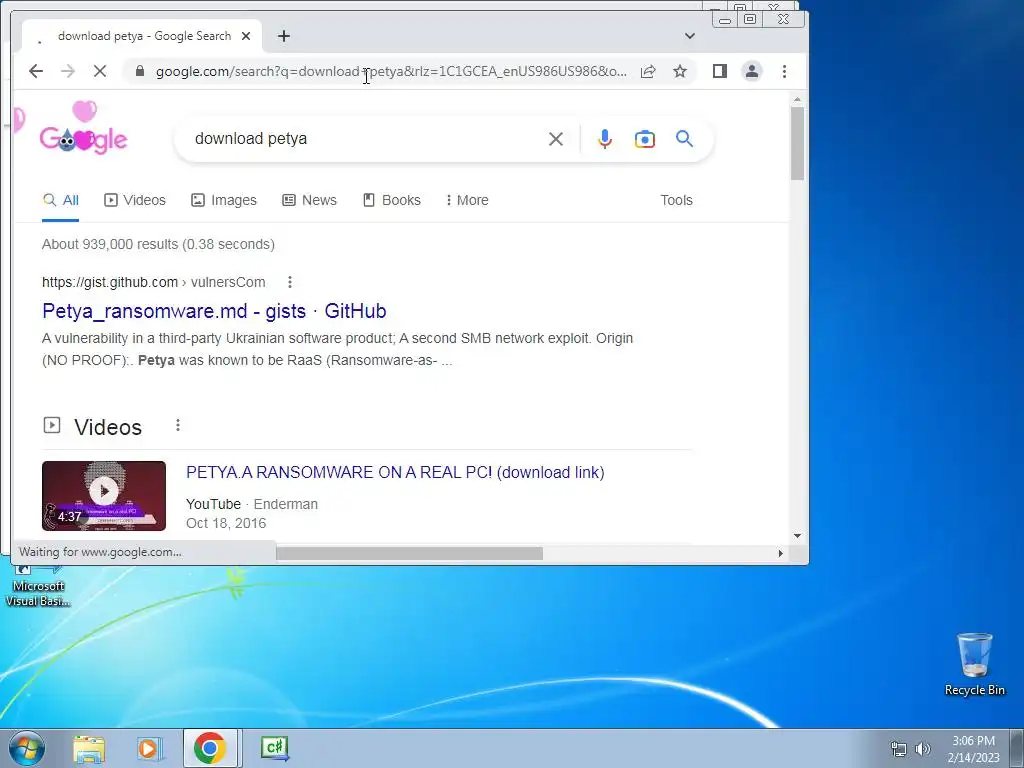Viewport: 1024px width, 768px height.
Task: Open 'PETYA.A RANSOMWARE ON A REAL PC!' link
Action: pos(395,472)
